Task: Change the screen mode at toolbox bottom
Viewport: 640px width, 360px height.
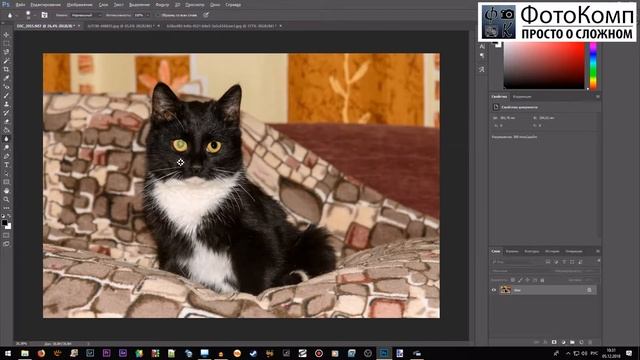Action: 6,244
